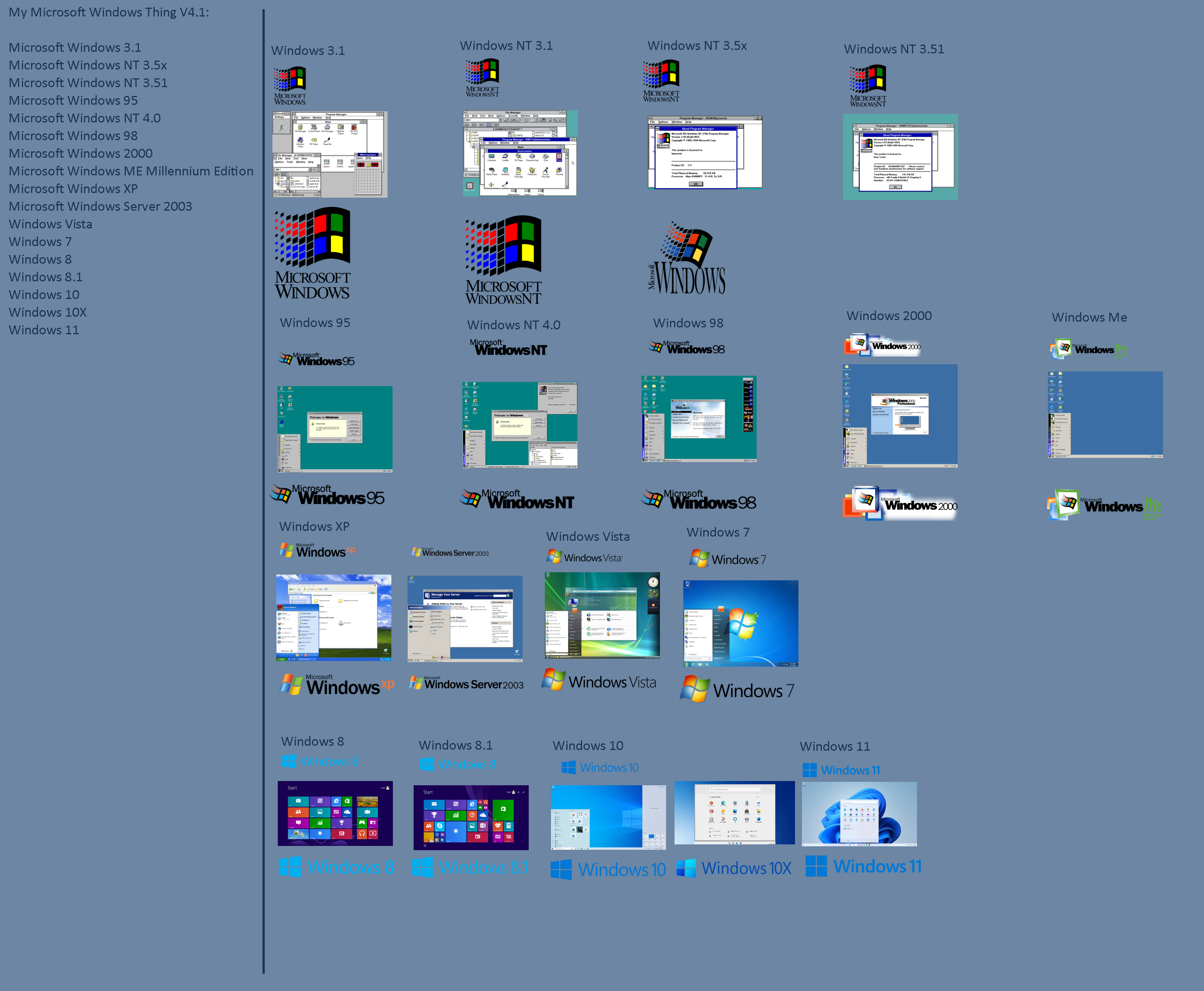This screenshot has width=1204, height=991.
Task: Click the large Windows 2000 logo below its screenshot
Action: click(x=900, y=504)
